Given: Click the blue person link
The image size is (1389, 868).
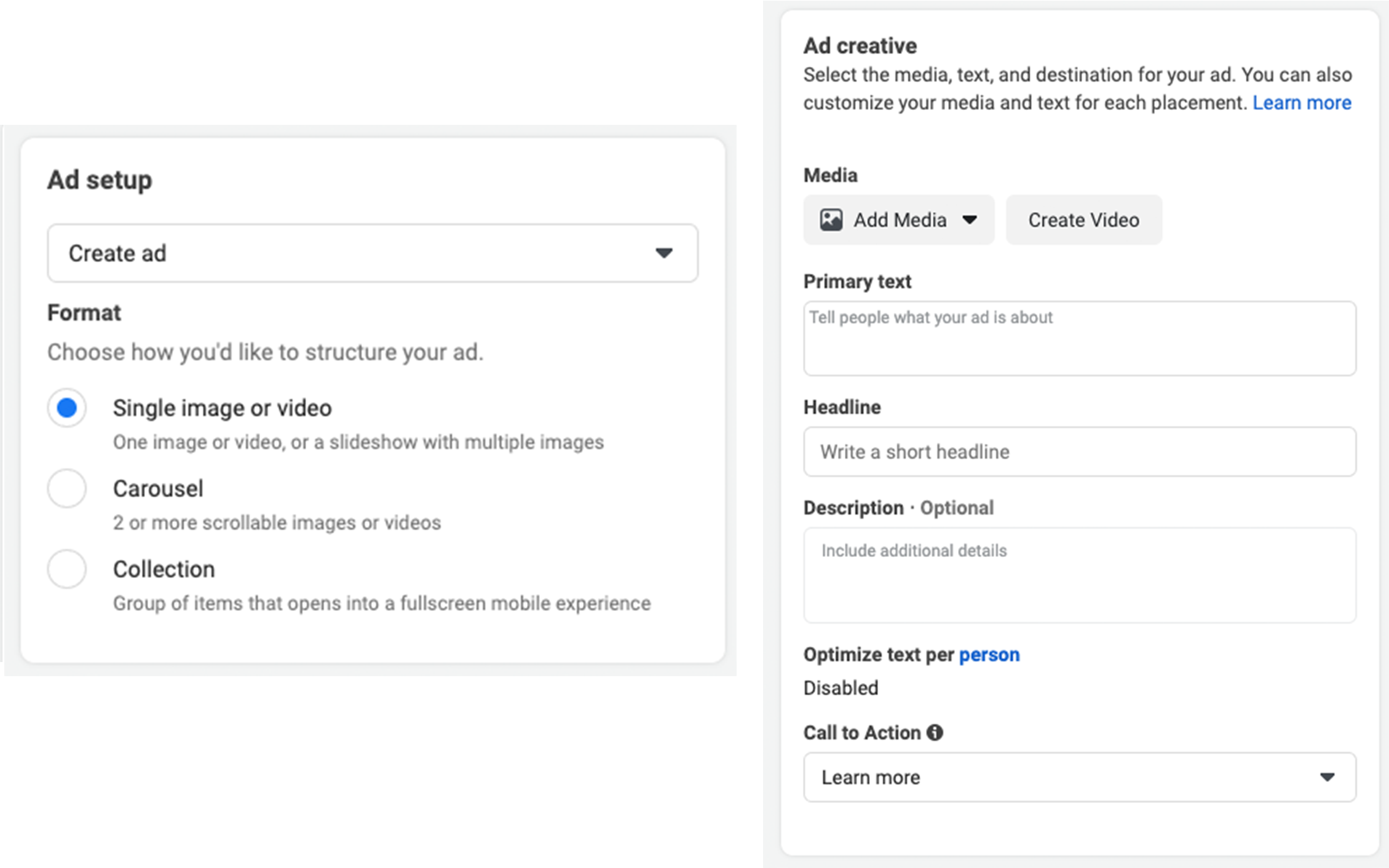Looking at the screenshot, I should (x=989, y=655).
